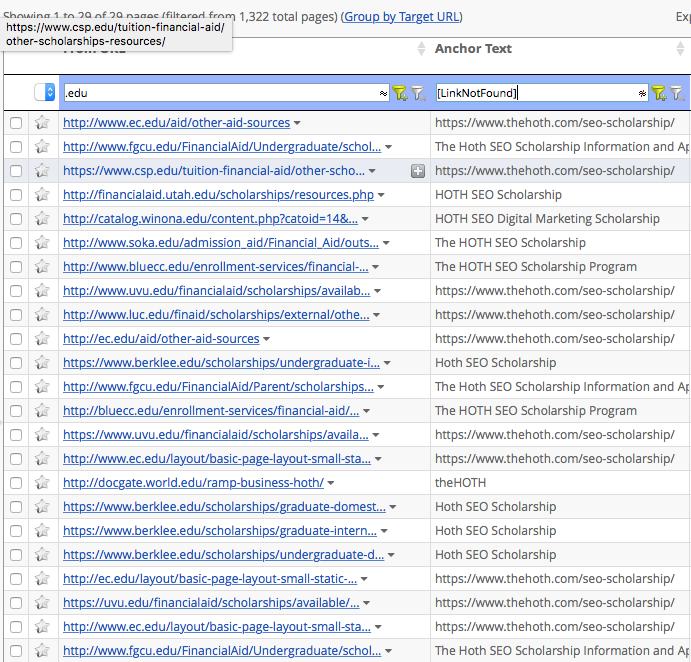Star the http://www.uvu.edu row
This screenshot has height=662, width=691.
coord(42,290)
